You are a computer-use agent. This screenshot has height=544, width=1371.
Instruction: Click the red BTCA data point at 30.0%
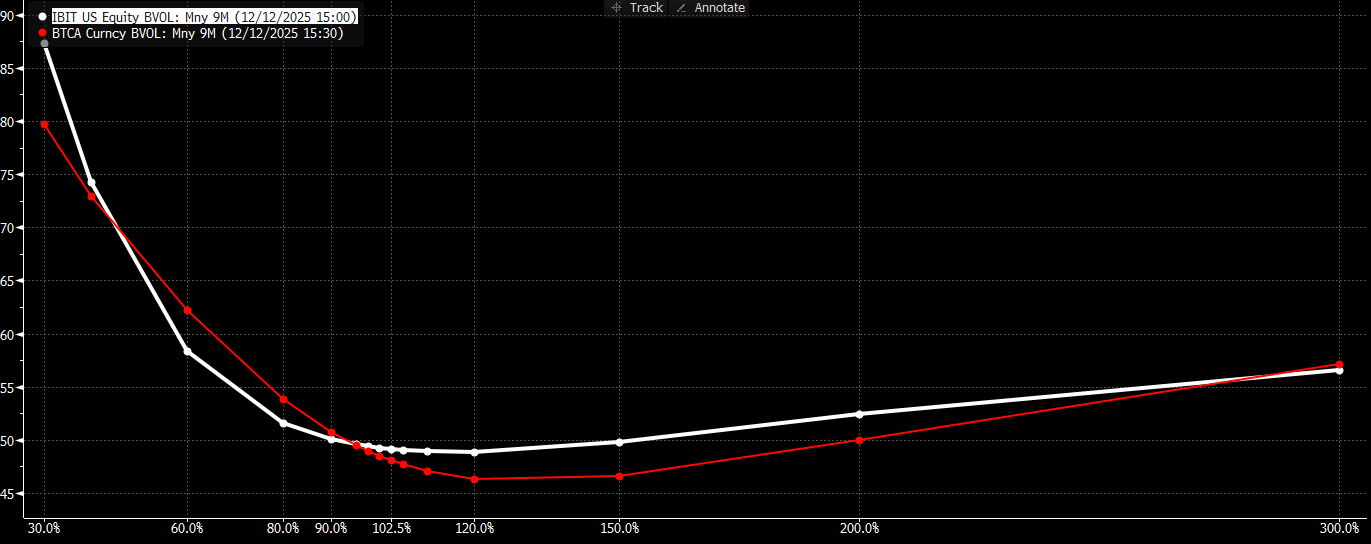point(44,124)
